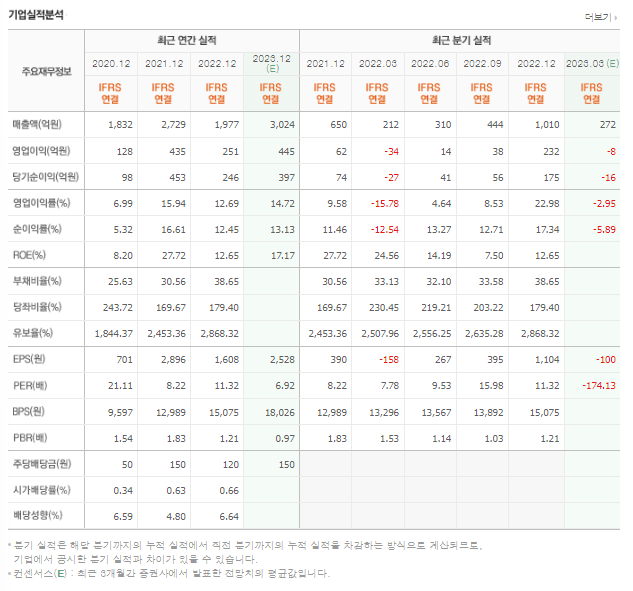Select the 최근 연간 실적 header

[x=187, y=40]
